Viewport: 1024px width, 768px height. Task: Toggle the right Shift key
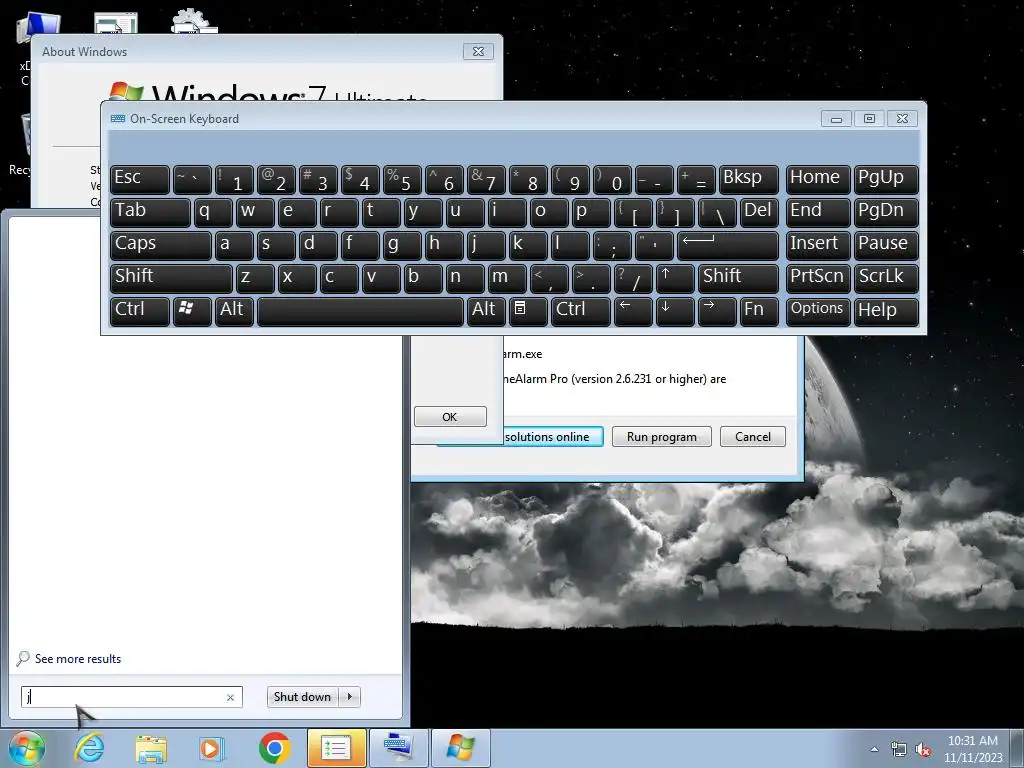739,278
